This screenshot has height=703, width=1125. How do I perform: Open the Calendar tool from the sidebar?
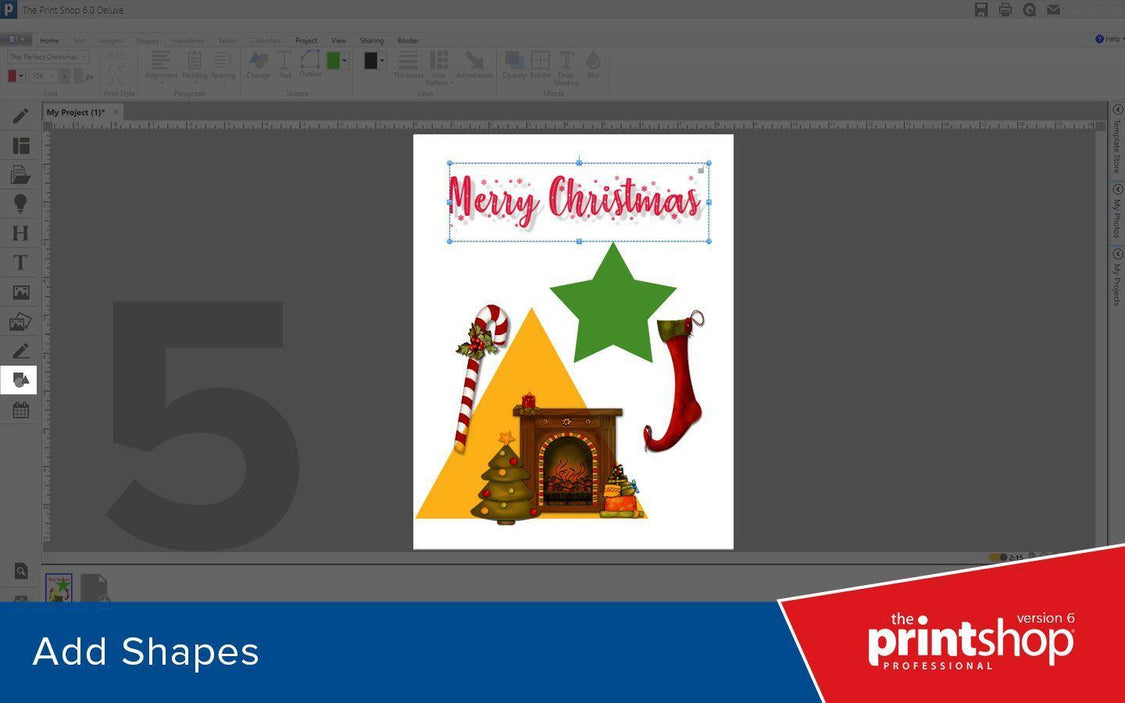tap(20, 409)
